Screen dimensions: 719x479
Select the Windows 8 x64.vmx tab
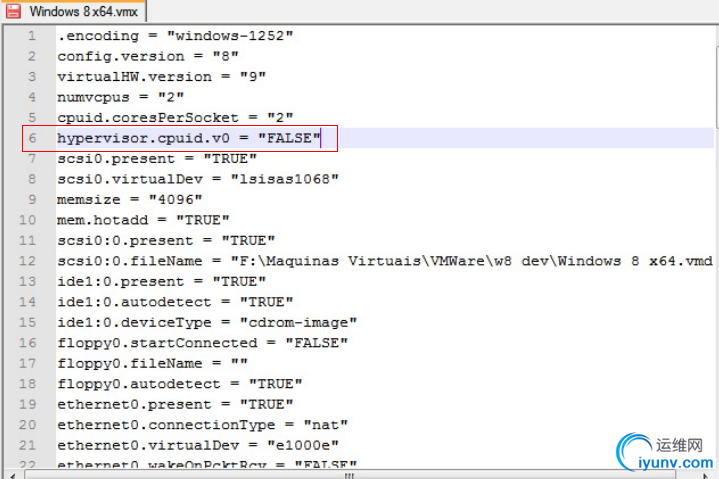click(73, 11)
